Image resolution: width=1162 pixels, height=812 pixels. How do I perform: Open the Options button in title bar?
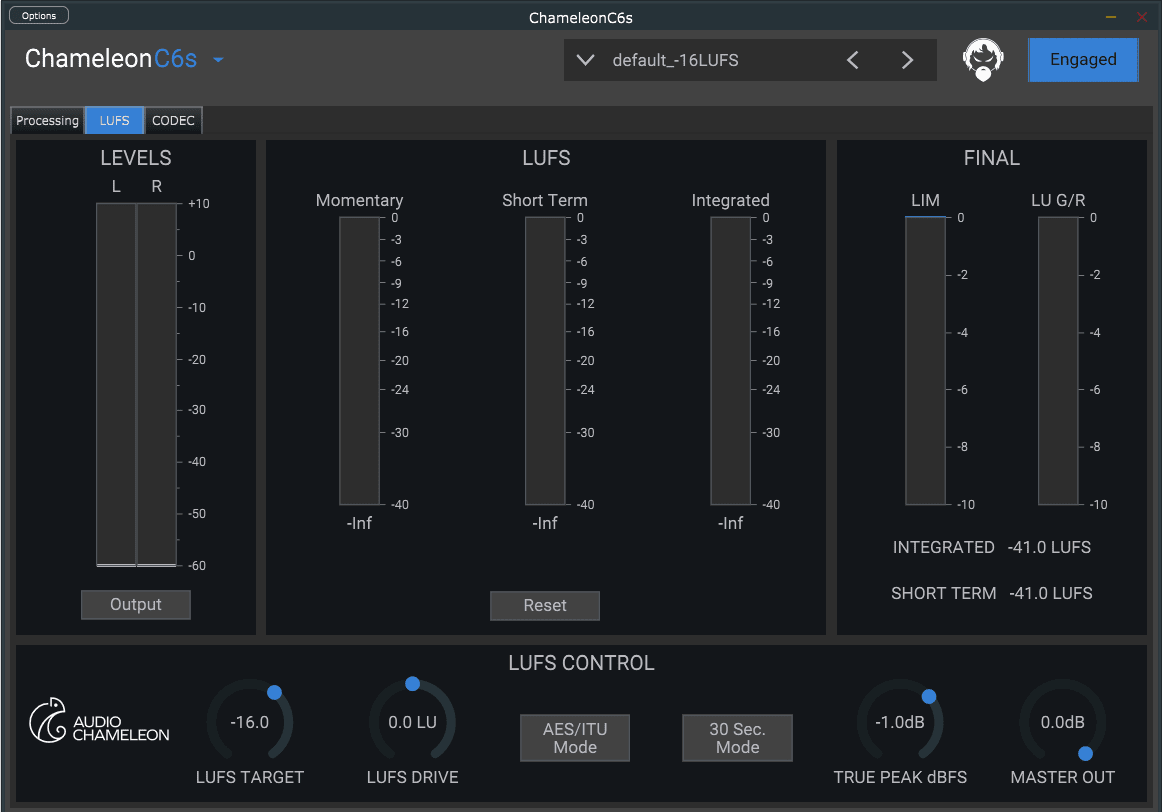pyautogui.click(x=39, y=15)
